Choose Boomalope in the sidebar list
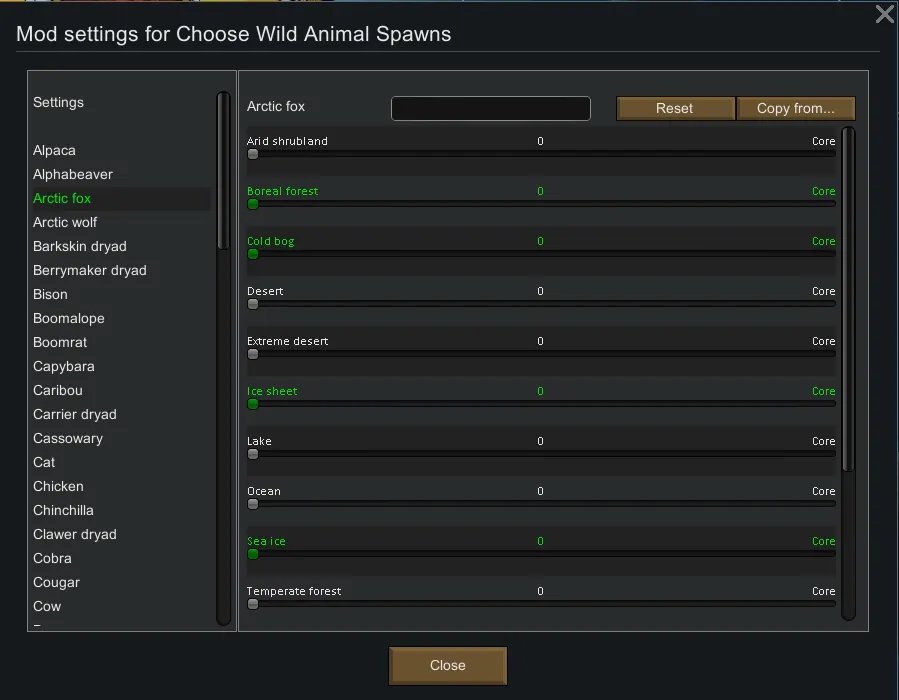The height and width of the screenshot is (700, 899). 68,318
